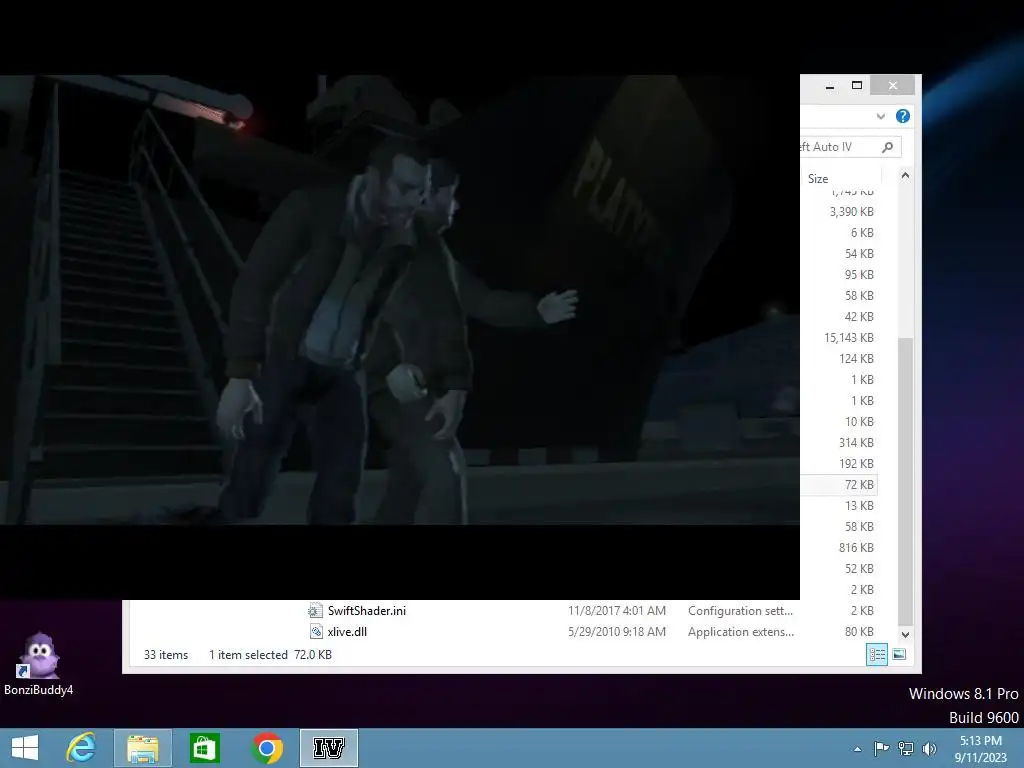The width and height of the screenshot is (1024, 768).
Task: Click the 816 KB size cell
Action: point(856,547)
